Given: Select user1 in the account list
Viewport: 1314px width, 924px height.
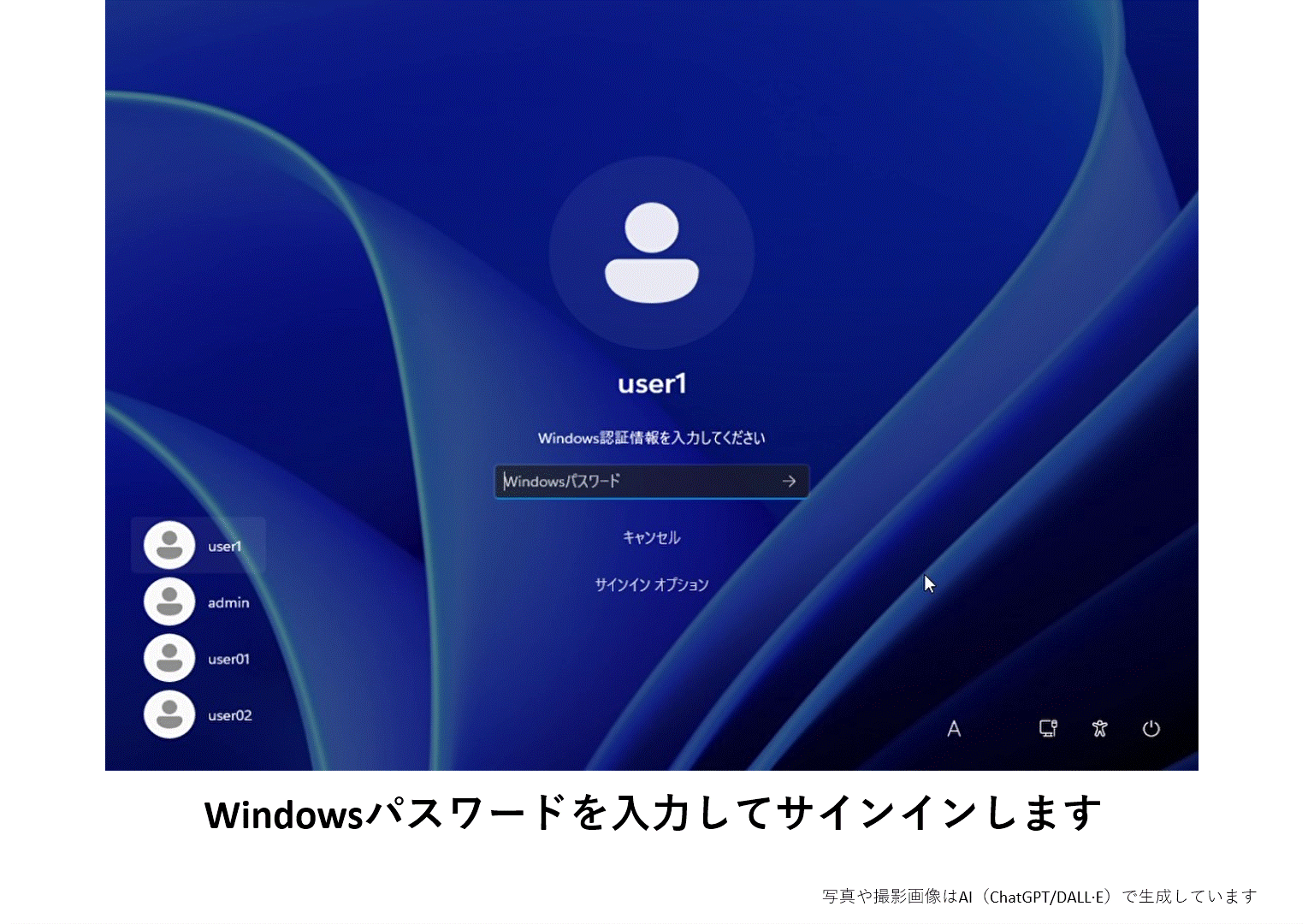Looking at the screenshot, I should (198, 545).
